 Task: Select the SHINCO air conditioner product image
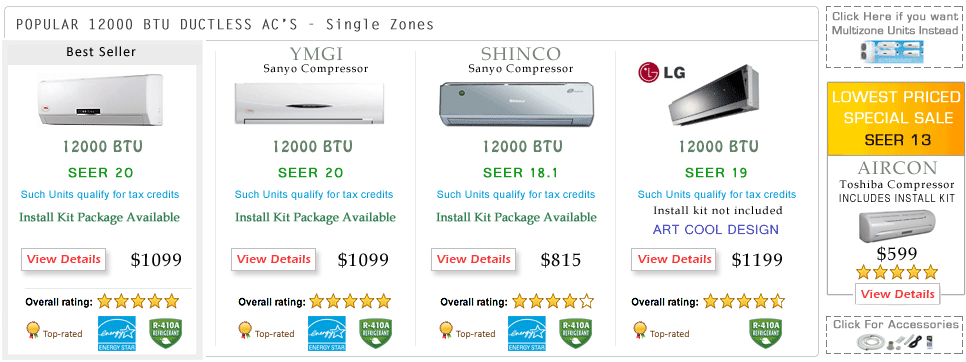point(515,104)
